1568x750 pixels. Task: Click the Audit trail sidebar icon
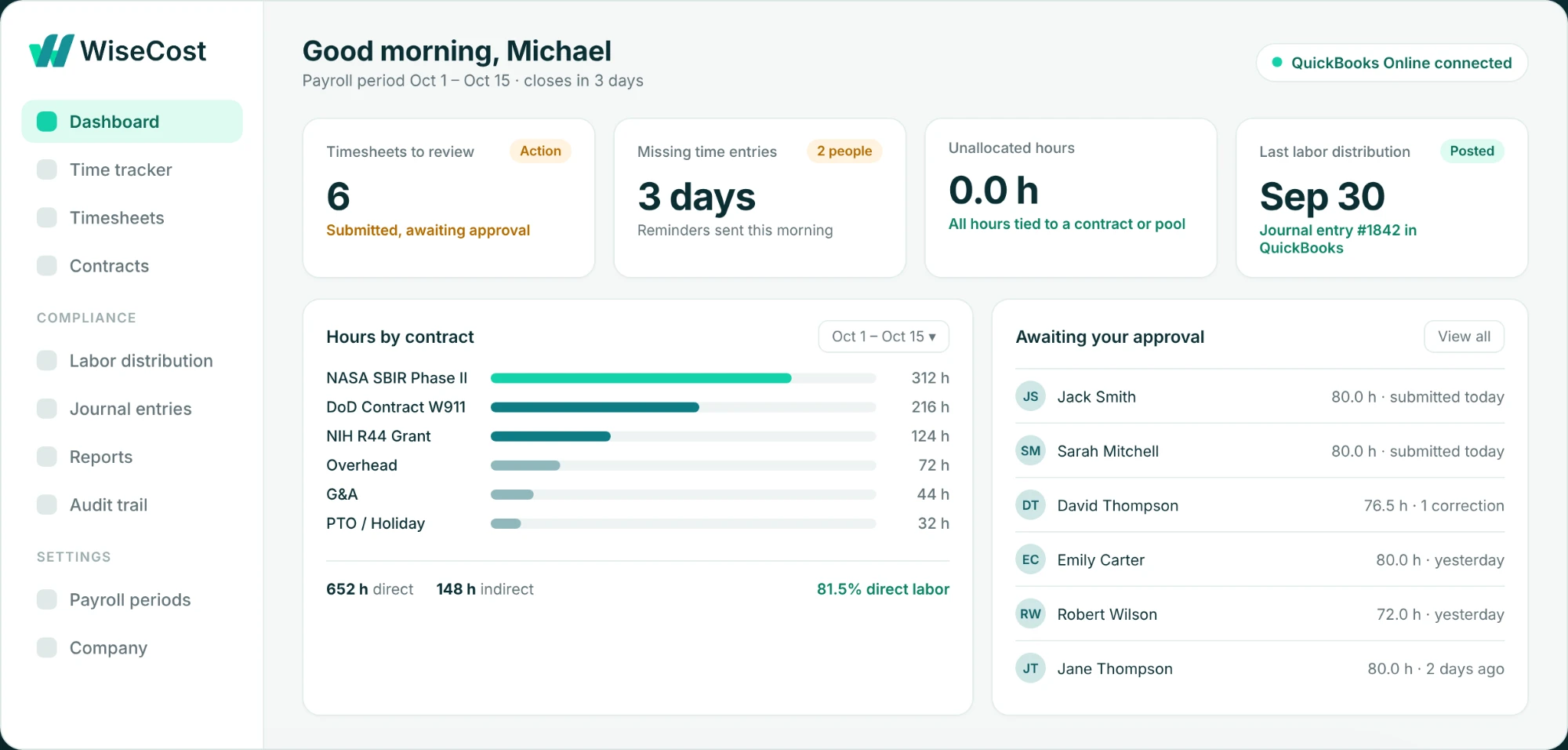(x=47, y=504)
